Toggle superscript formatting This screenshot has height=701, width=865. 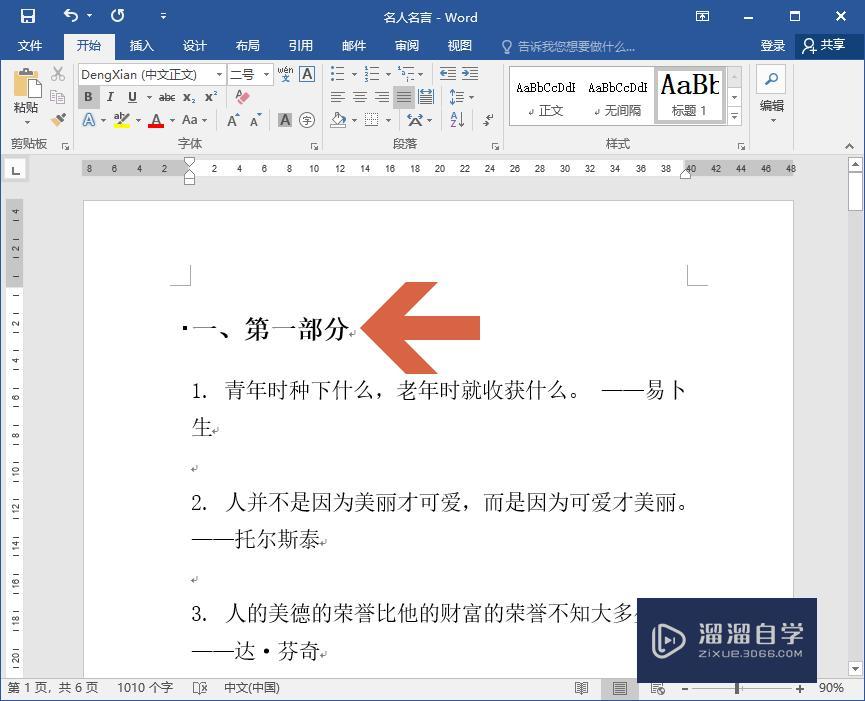pyautogui.click(x=211, y=97)
